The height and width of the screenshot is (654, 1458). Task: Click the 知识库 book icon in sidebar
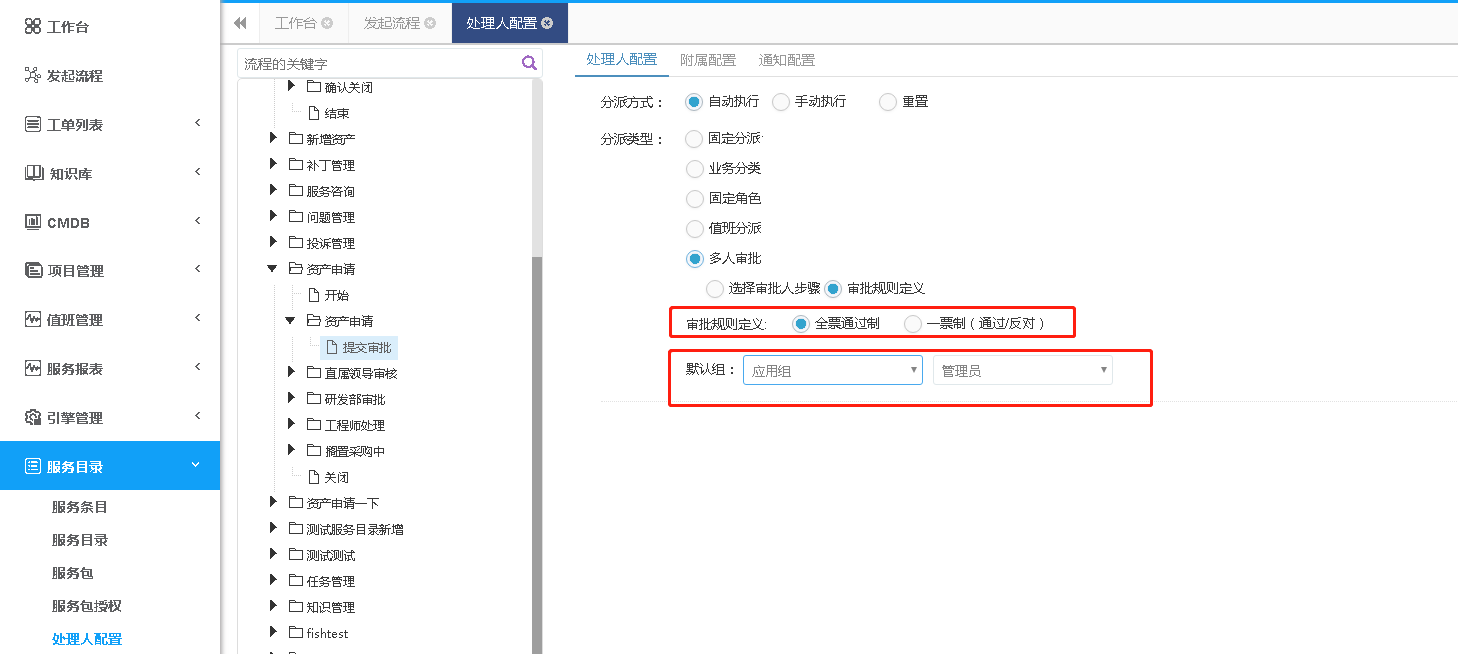(x=33, y=173)
